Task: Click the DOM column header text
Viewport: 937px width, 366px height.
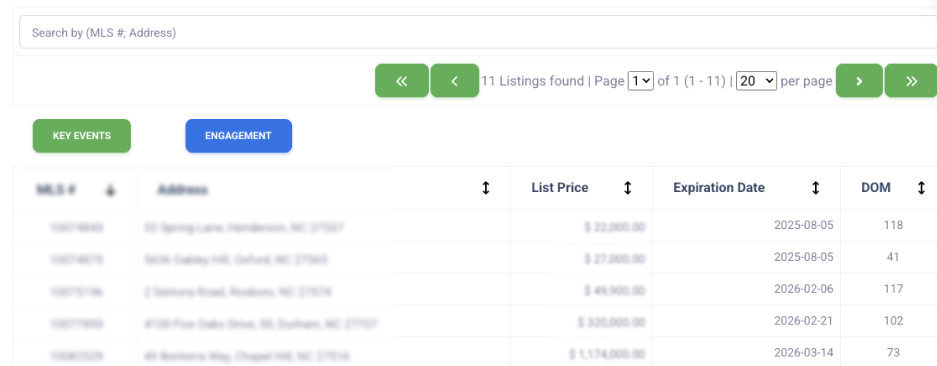Action: pyautogui.click(x=875, y=188)
